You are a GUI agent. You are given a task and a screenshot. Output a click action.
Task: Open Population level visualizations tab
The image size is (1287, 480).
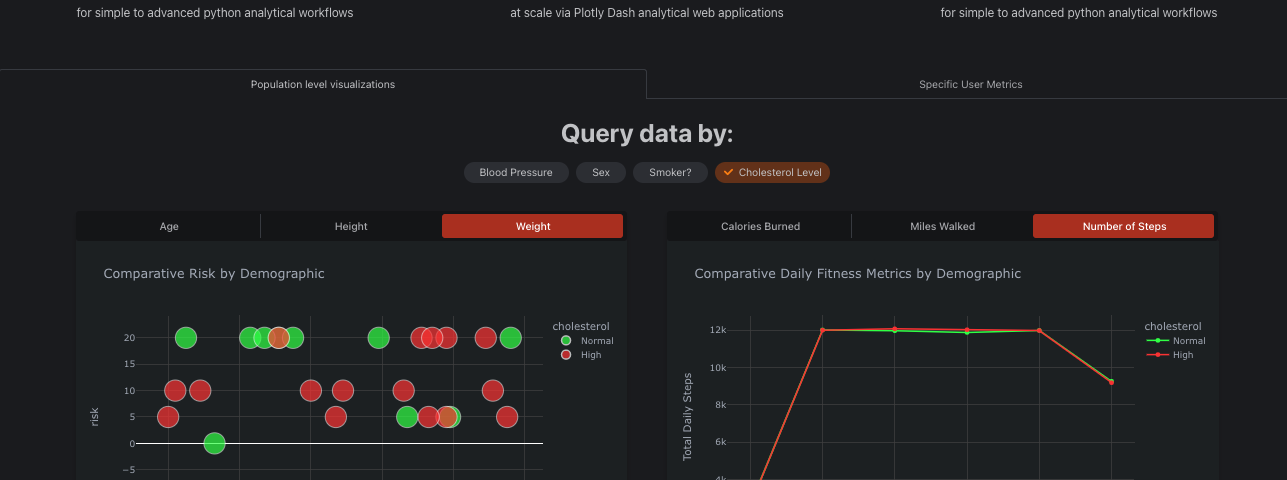click(323, 84)
